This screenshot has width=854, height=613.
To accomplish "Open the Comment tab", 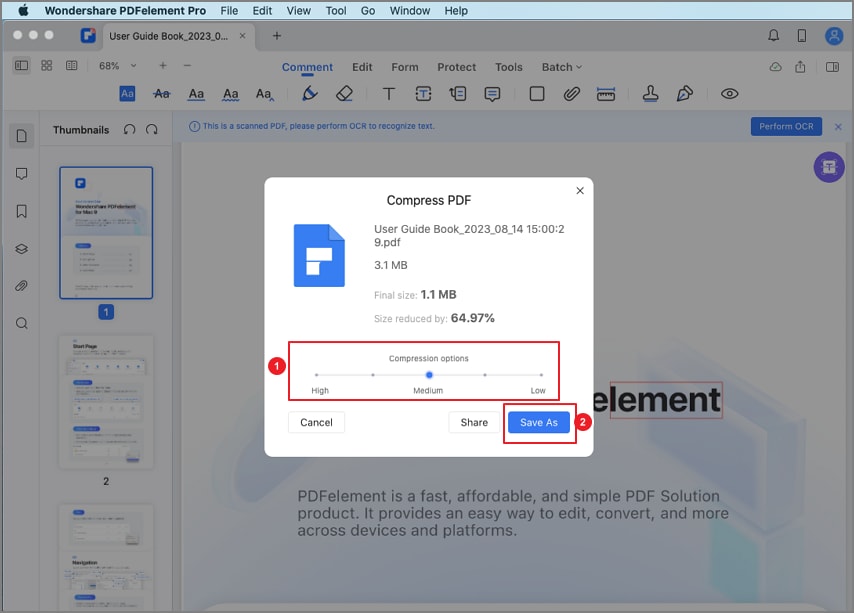I will pyautogui.click(x=307, y=67).
